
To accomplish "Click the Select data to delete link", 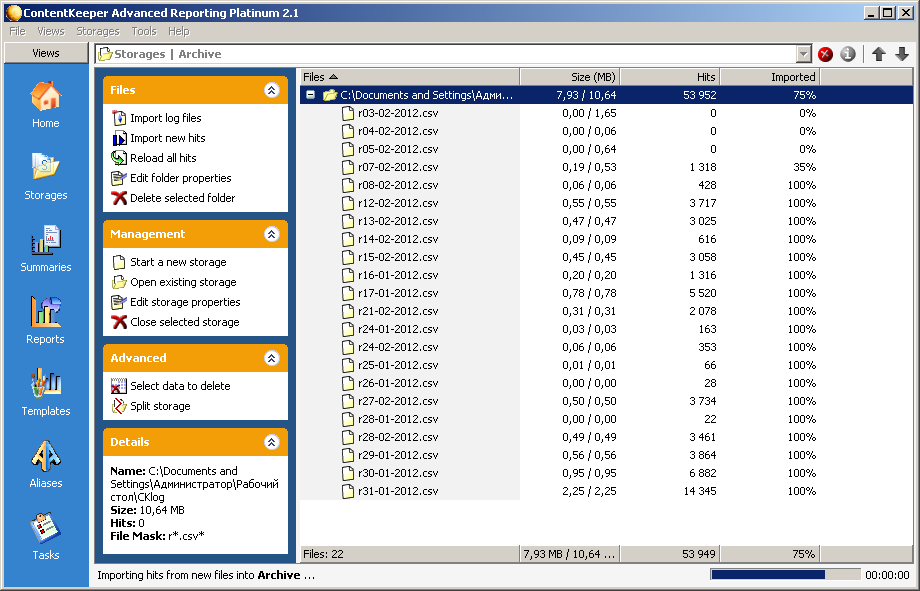I will 180,386.
